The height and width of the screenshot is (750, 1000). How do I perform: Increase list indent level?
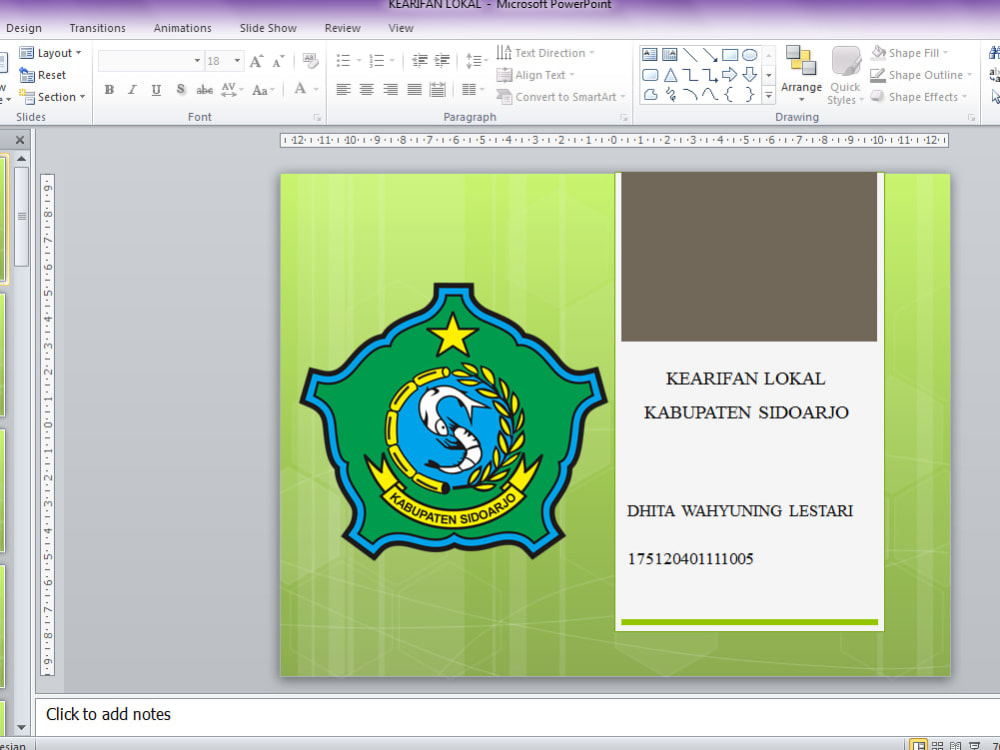442,61
